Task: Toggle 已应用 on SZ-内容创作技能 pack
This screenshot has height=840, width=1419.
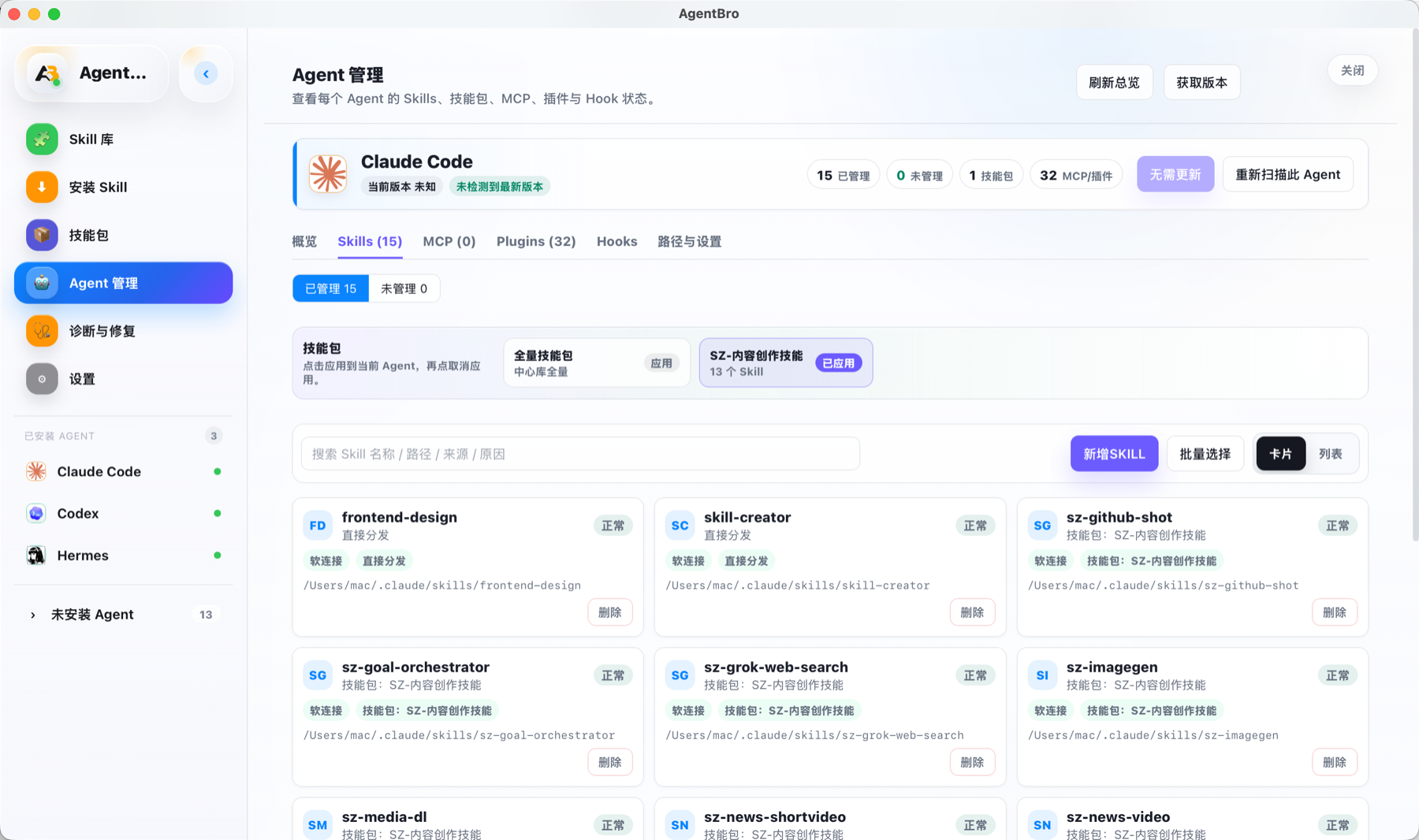Action: tap(838, 363)
